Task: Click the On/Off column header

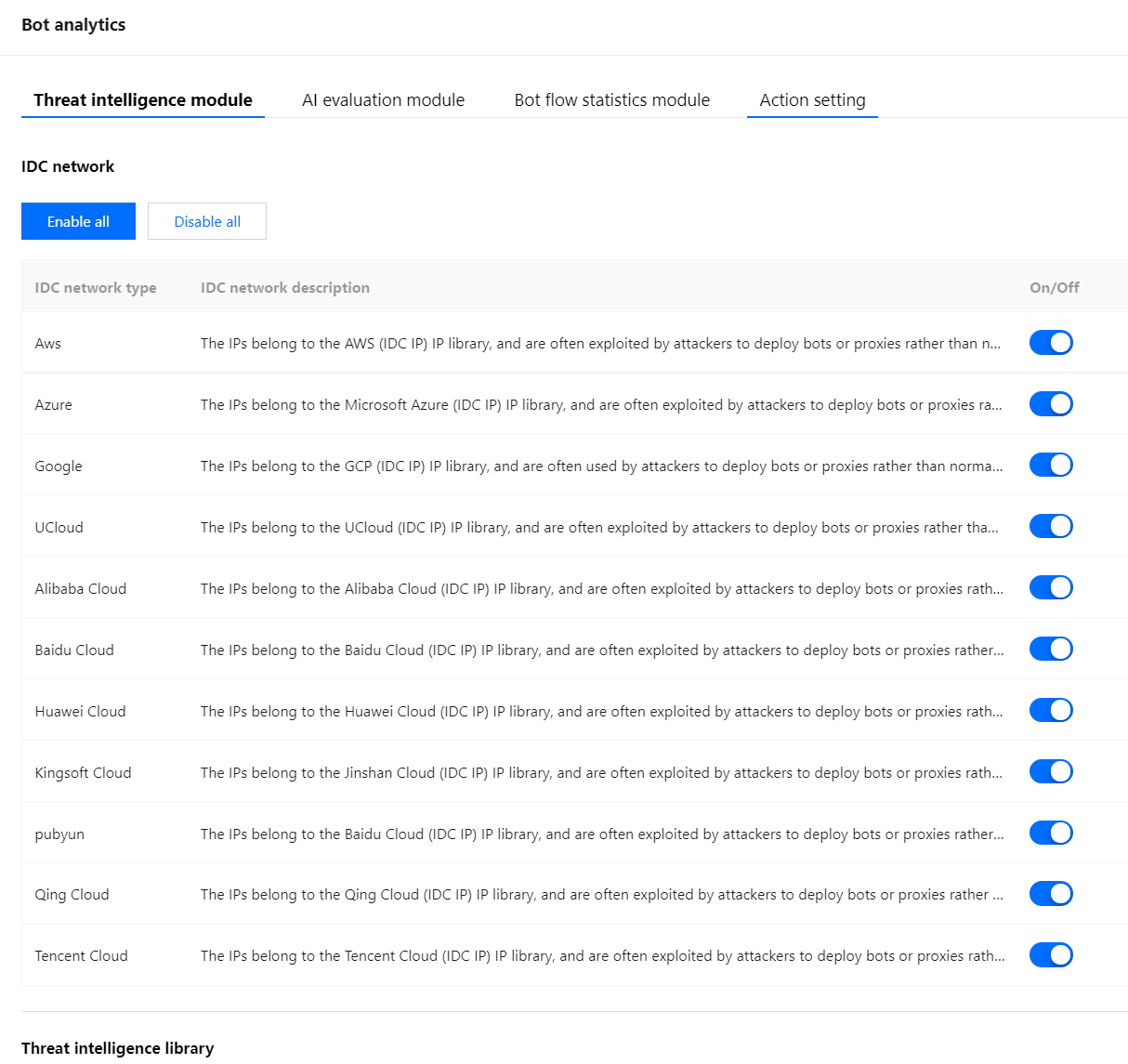Action: coord(1054,288)
